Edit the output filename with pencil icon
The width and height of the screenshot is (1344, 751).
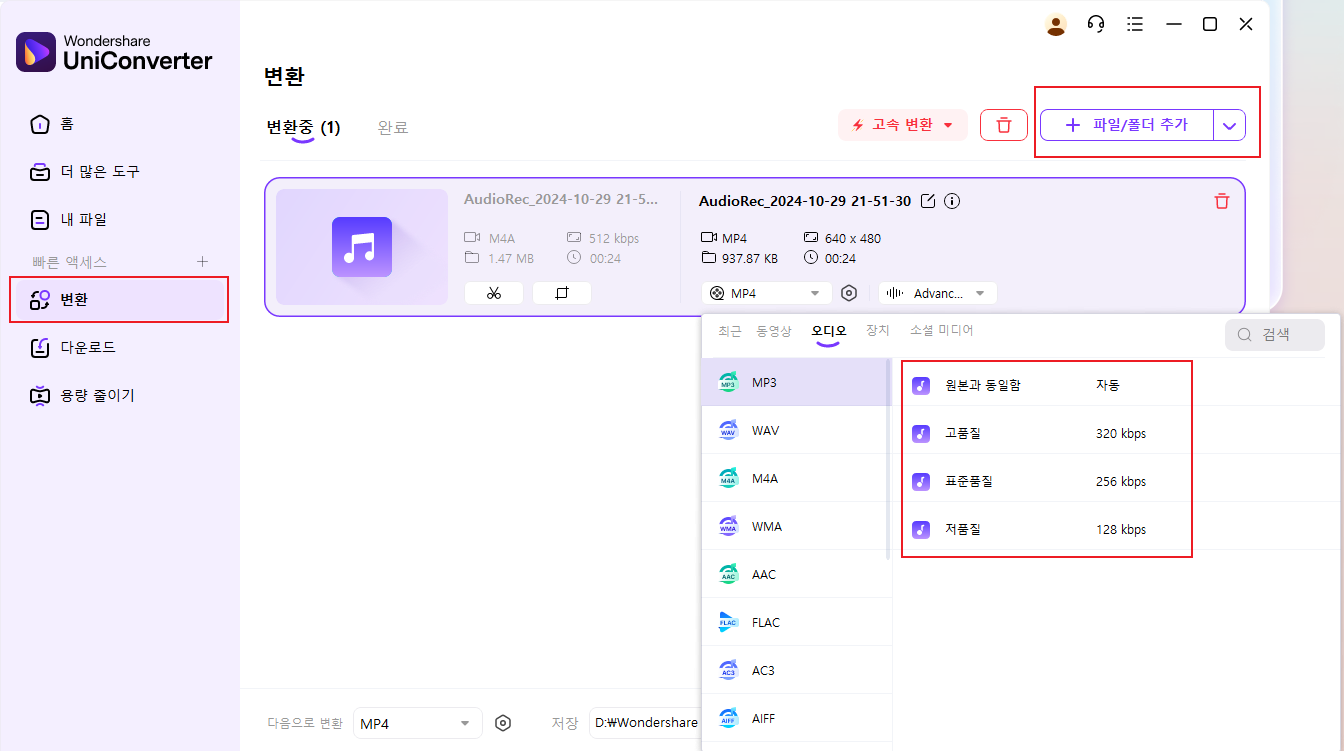[x=928, y=201]
